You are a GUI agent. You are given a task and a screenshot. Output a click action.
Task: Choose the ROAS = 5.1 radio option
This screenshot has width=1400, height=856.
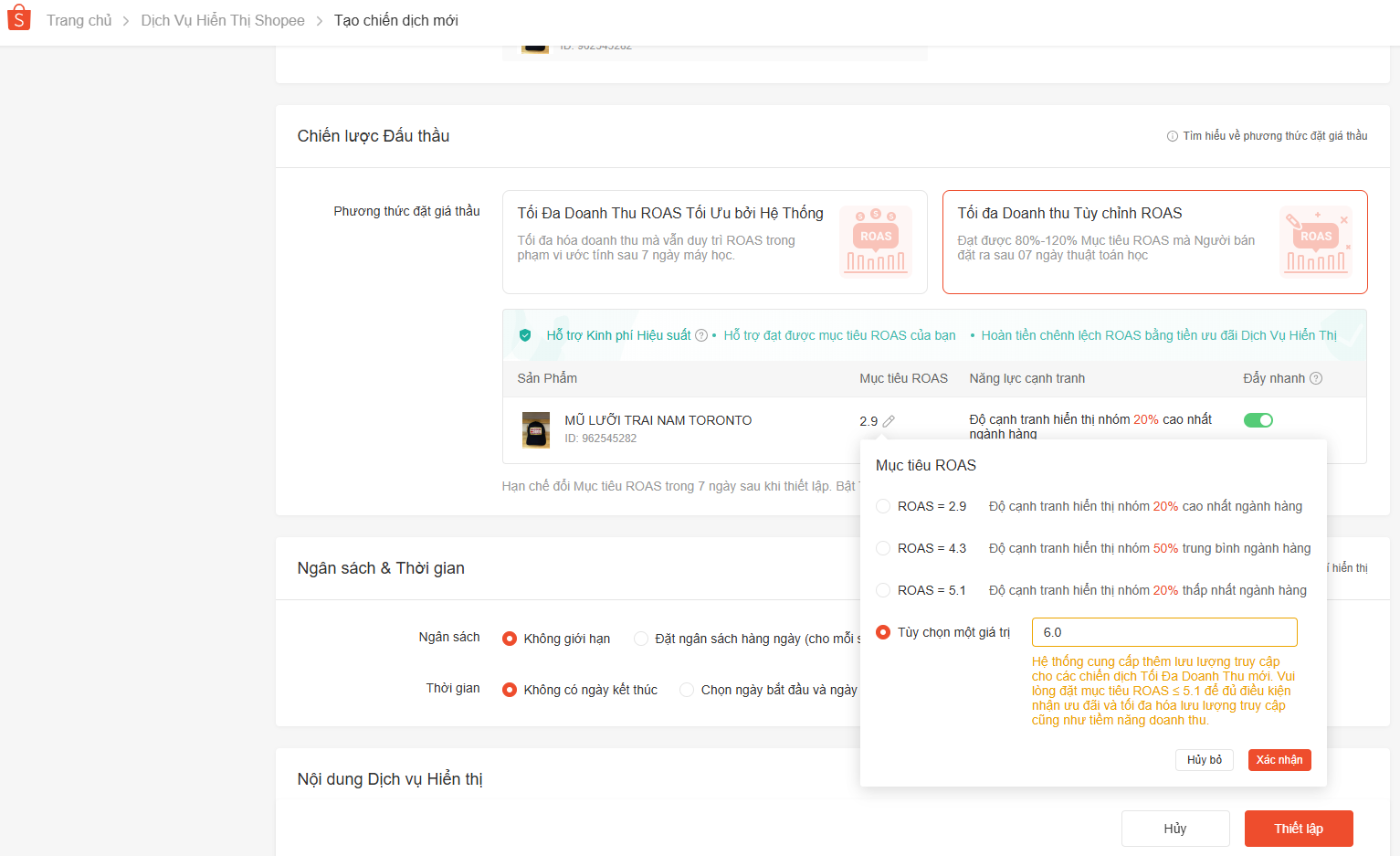[x=883, y=590]
